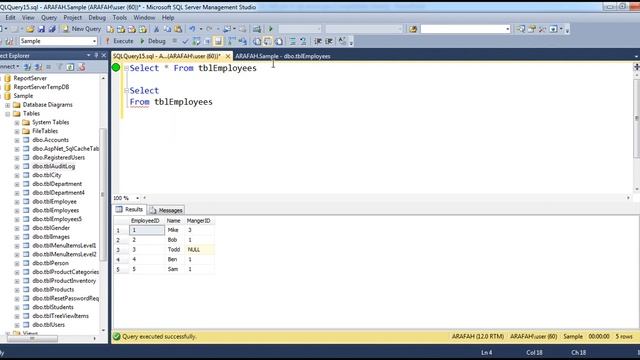Viewport: 640px width, 360px height.
Task: Open the Find combo box dropdown arrow
Action: pyautogui.click(x=507, y=29)
